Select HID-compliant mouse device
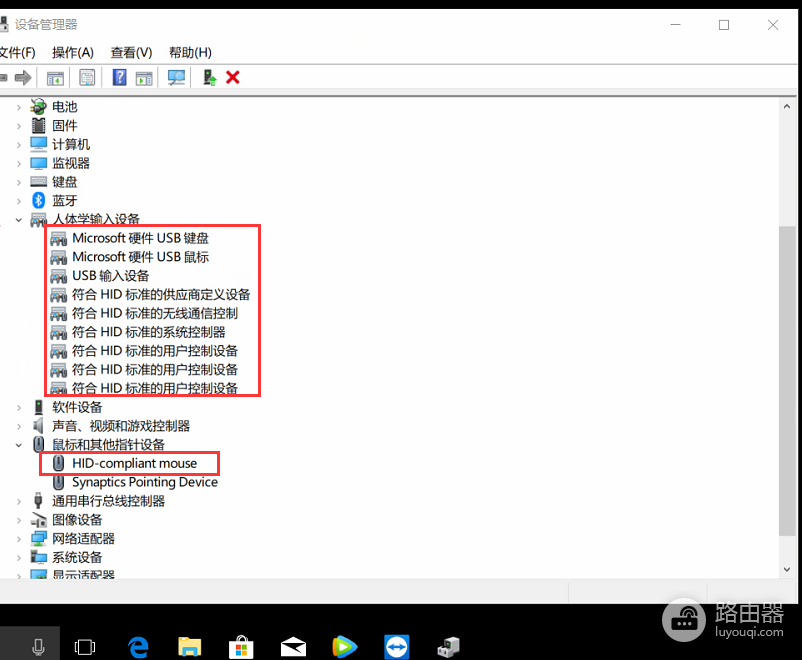This screenshot has width=802, height=660. (134, 464)
